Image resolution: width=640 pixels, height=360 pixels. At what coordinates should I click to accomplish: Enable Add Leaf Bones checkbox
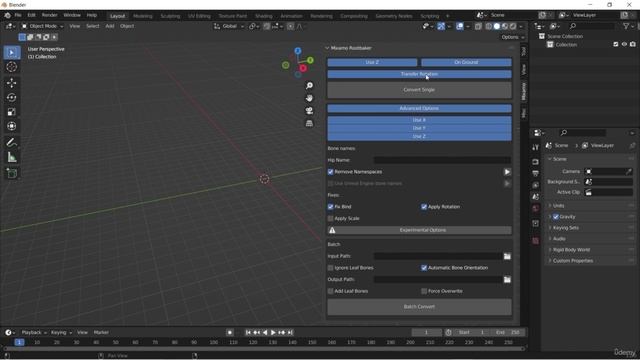click(331, 291)
